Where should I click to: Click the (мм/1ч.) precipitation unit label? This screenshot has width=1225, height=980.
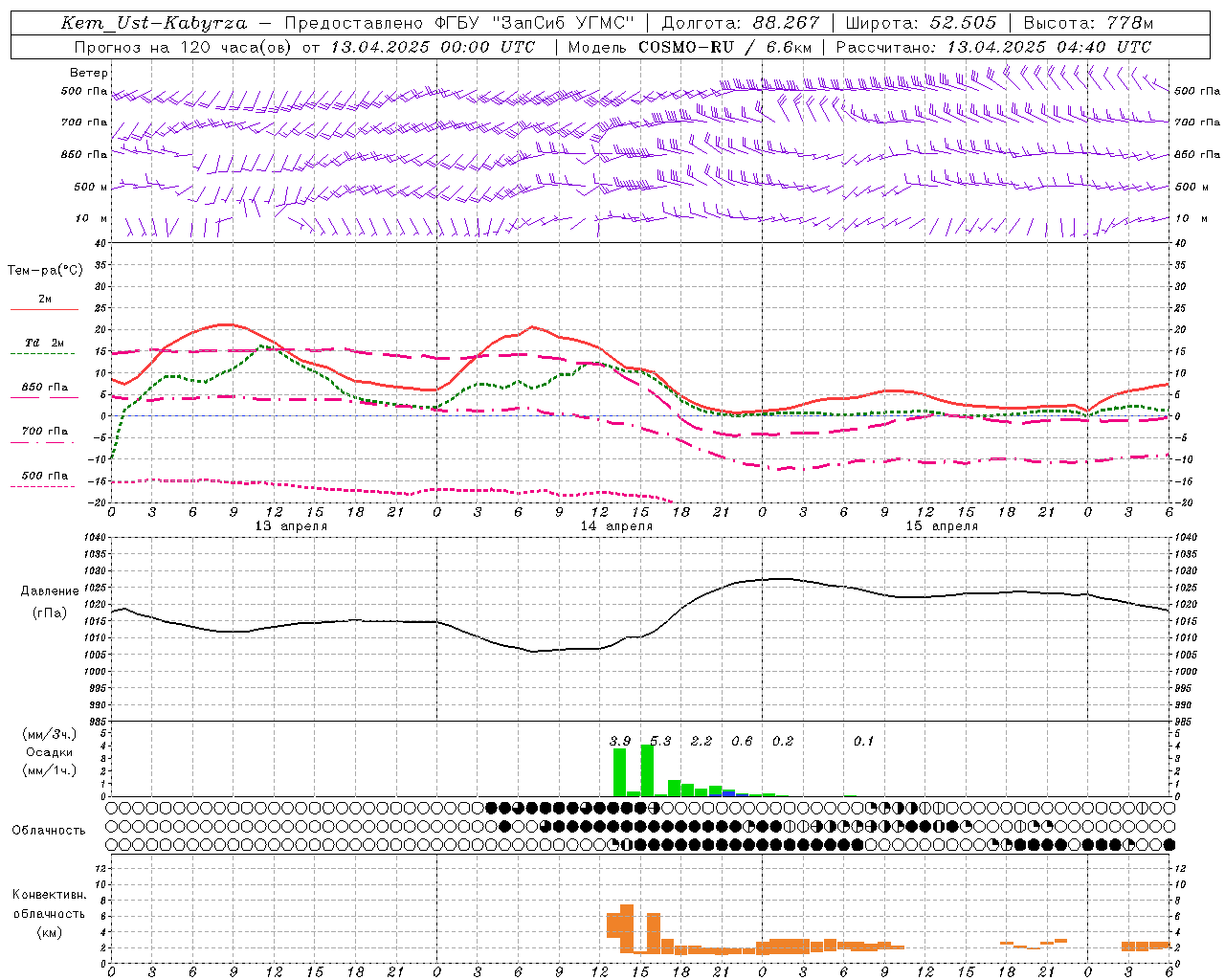(x=50, y=770)
